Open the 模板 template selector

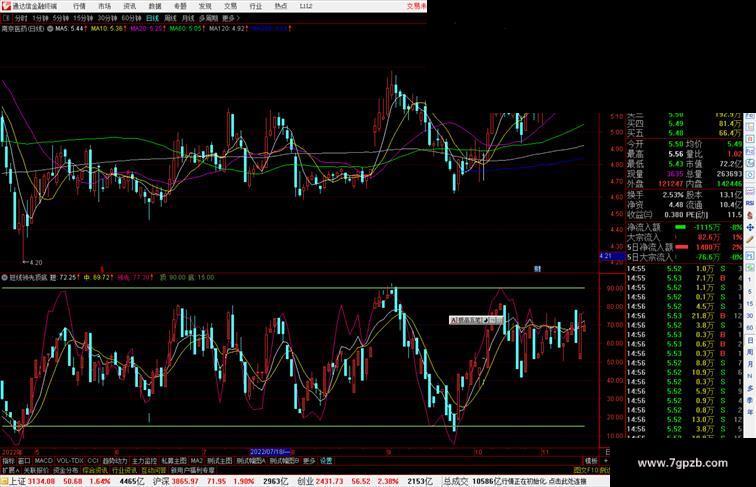(591, 461)
